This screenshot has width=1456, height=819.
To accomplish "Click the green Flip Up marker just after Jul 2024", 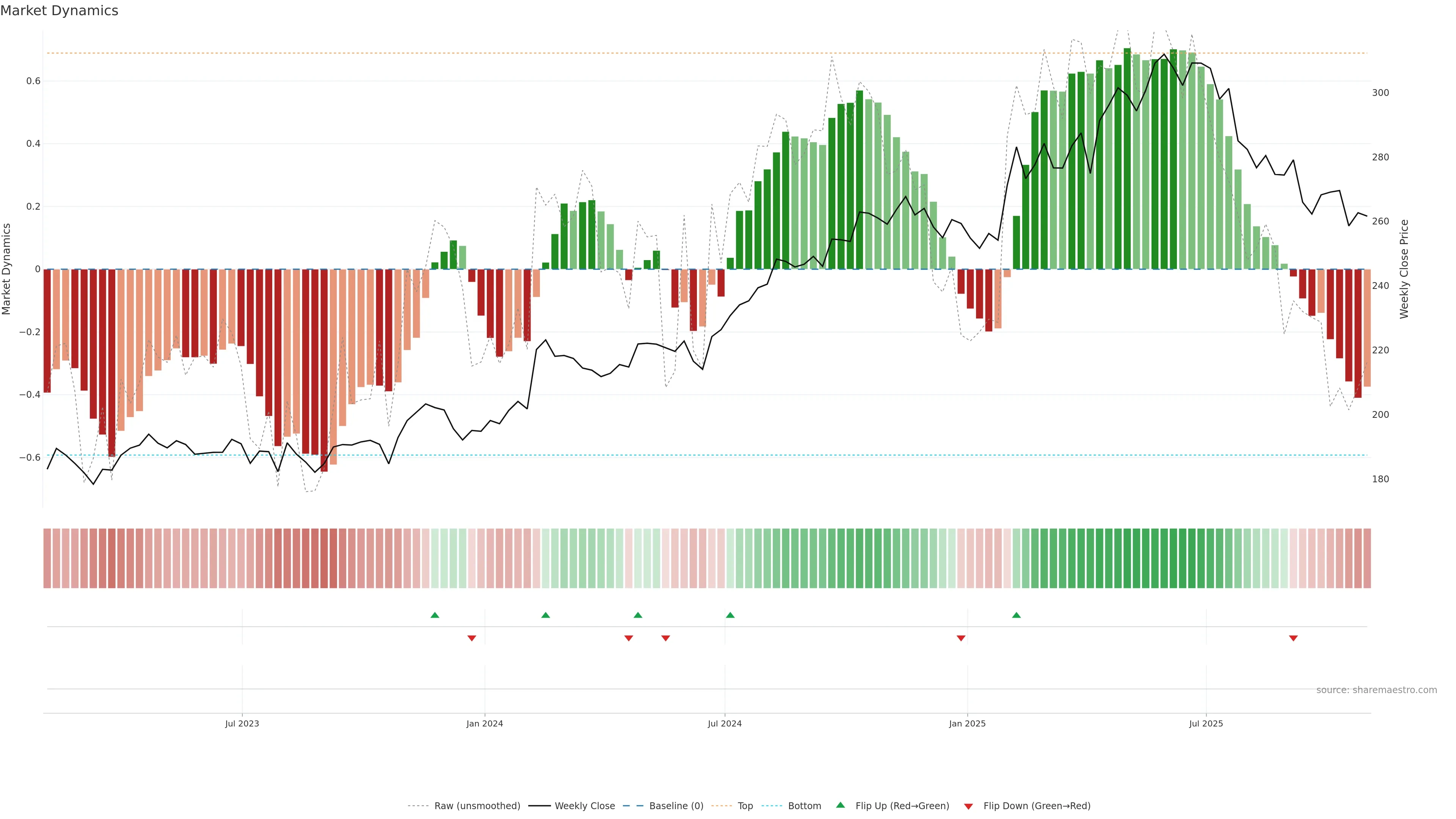I will click(x=730, y=615).
